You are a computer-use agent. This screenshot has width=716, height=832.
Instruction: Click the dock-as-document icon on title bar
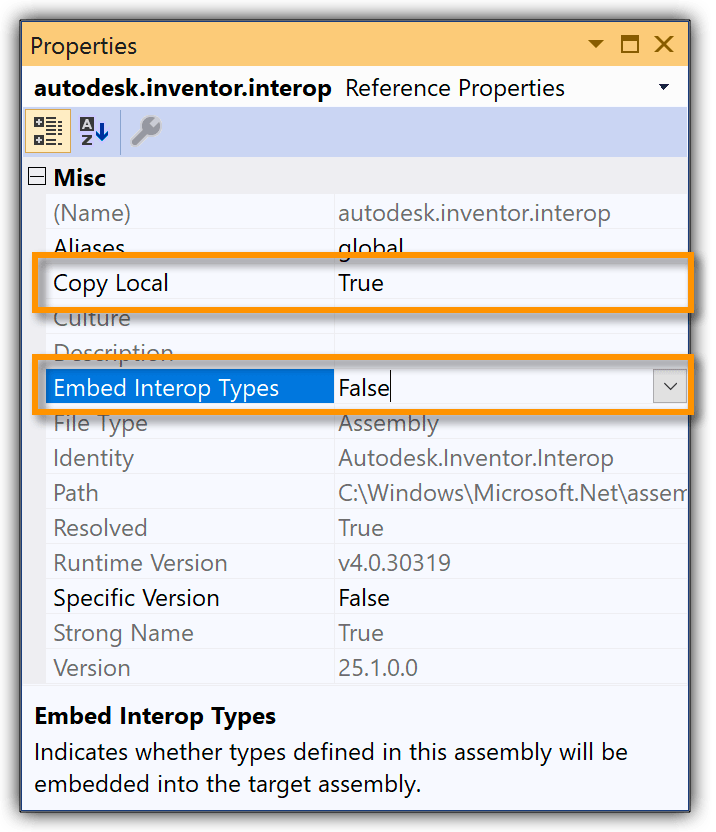[x=631, y=44]
